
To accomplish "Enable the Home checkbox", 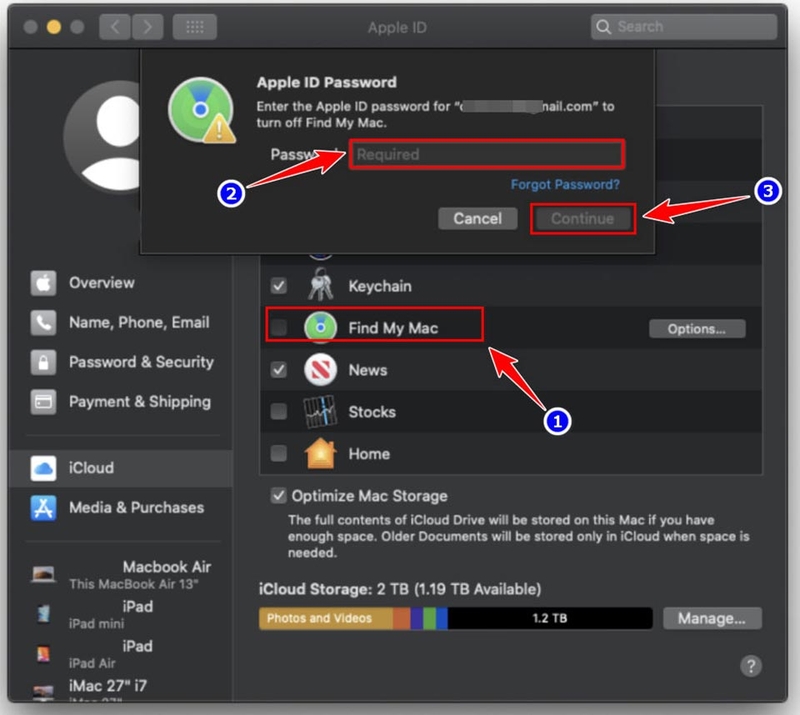I will pyautogui.click(x=279, y=453).
